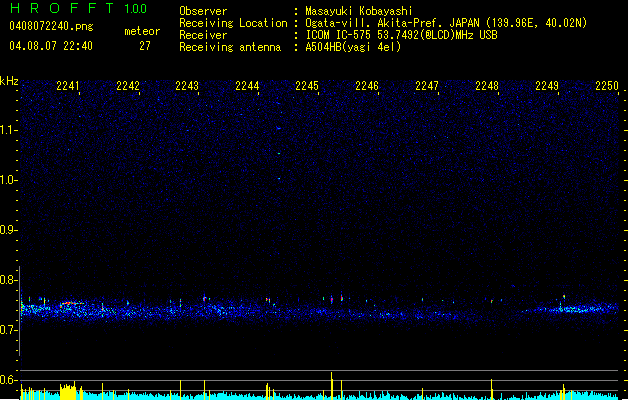Select the filename 0408072240.png
This screenshot has height=400, width=629.
click(51, 26)
